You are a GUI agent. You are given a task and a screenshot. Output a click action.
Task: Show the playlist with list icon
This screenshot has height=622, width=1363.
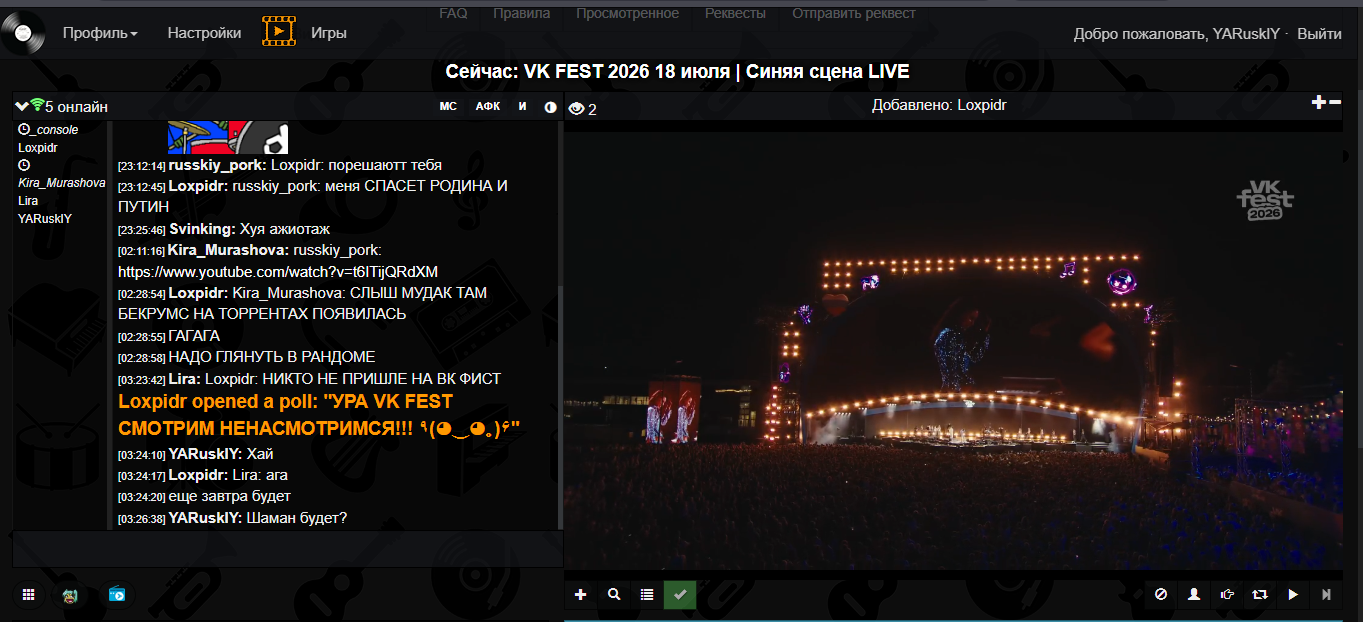647,594
